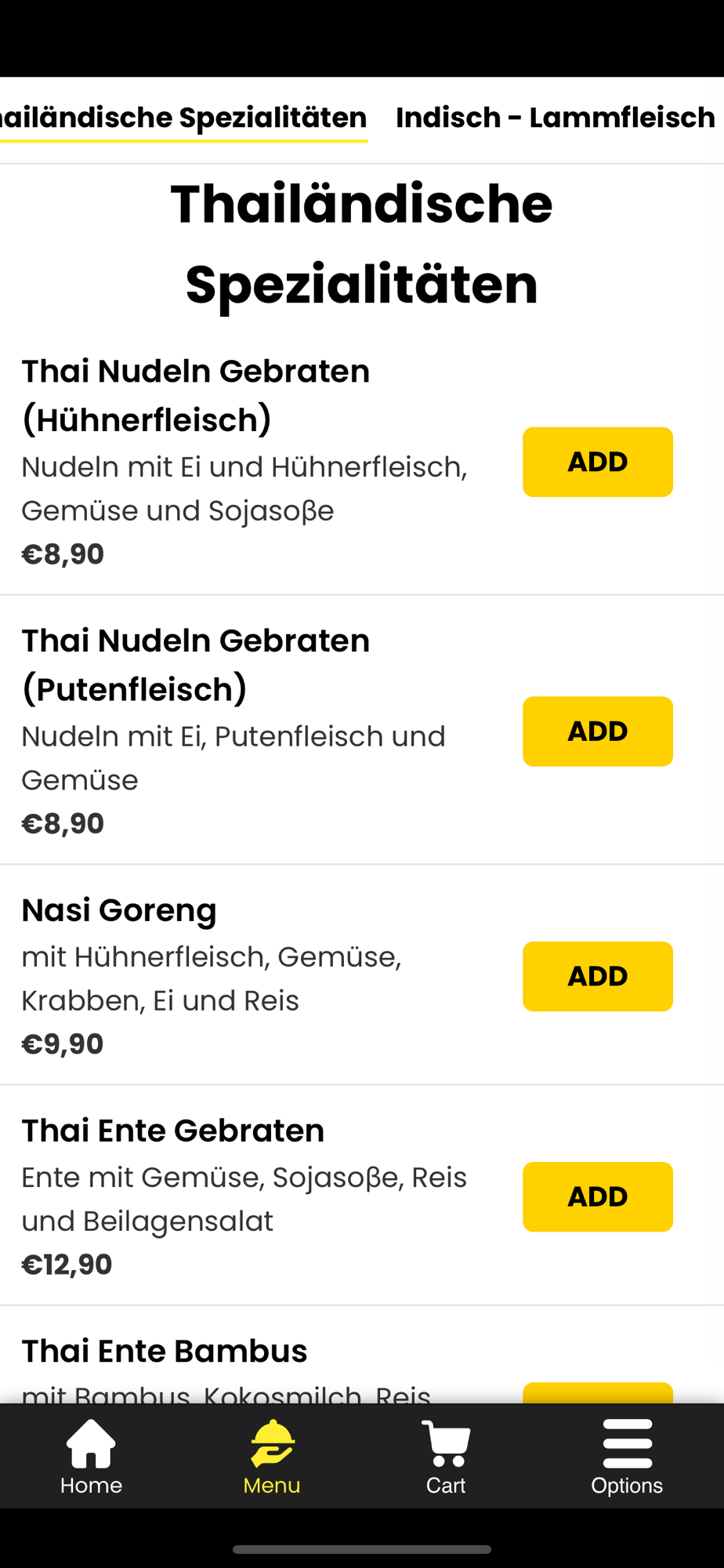This screenshot has width=724, height=1568.
Task: Add Thai Ente Gebraten to cart
Action: click(x=597, y=1196)
